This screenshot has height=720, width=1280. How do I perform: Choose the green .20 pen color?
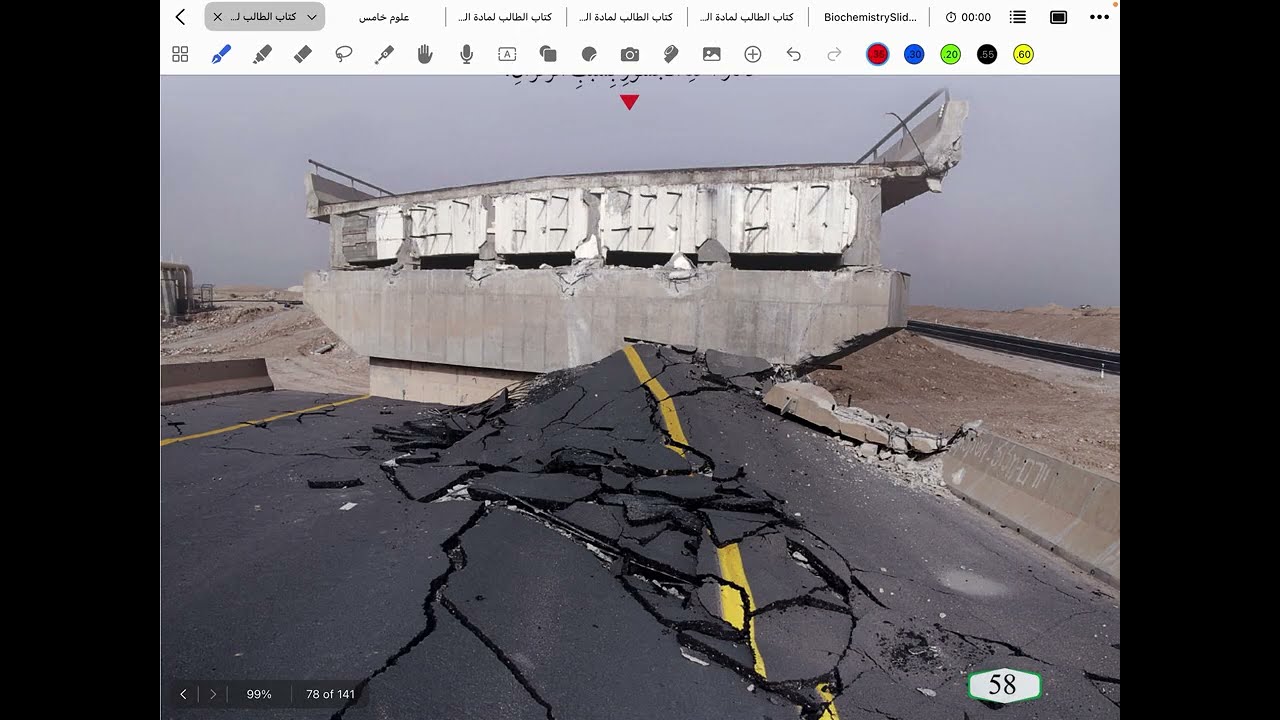(951, 54)
